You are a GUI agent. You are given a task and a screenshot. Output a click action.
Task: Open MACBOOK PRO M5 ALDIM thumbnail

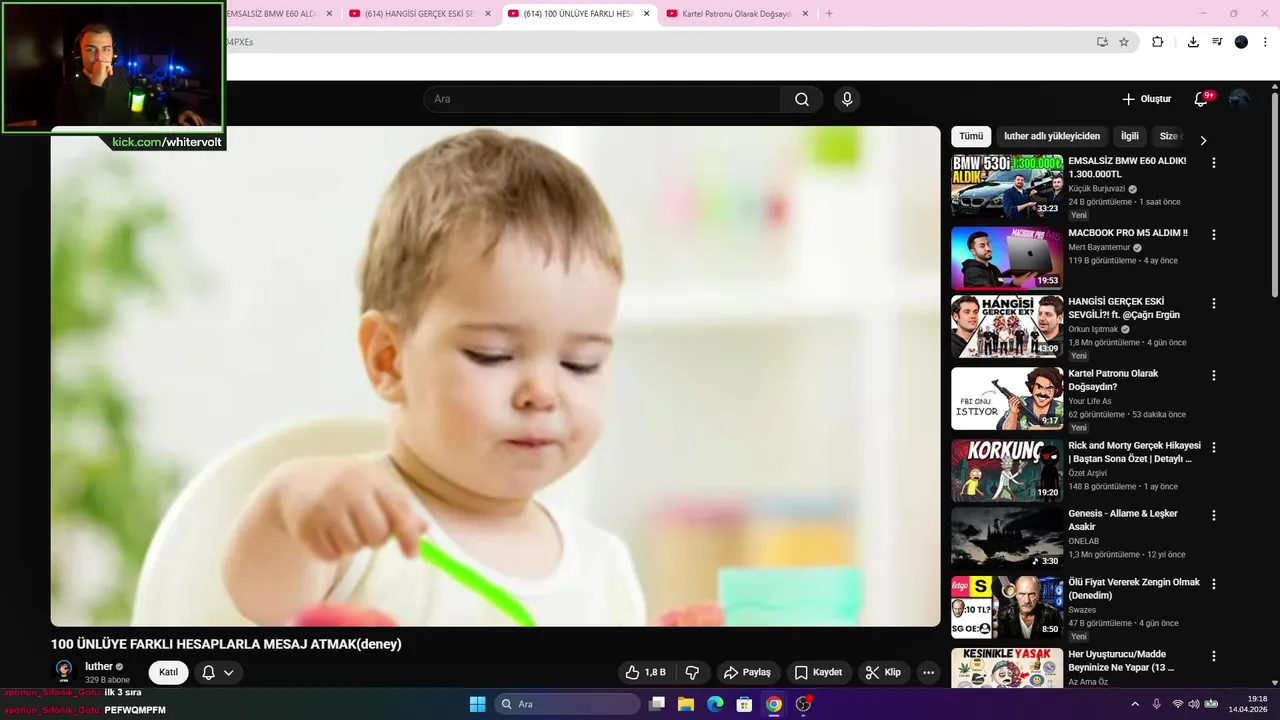tap(1007, 258)
